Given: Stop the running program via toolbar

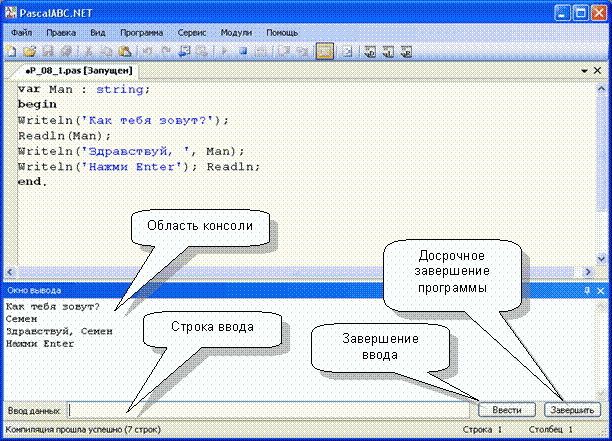Looking at the screenshot, I should 243,51.
